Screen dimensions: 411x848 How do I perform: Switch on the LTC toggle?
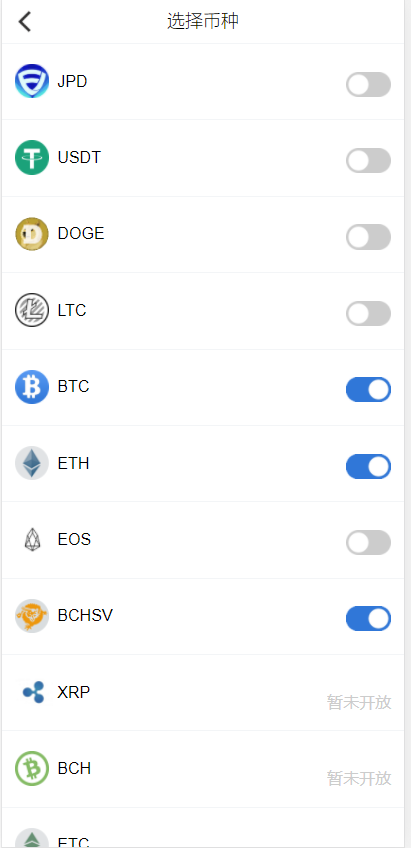[368, 314]
